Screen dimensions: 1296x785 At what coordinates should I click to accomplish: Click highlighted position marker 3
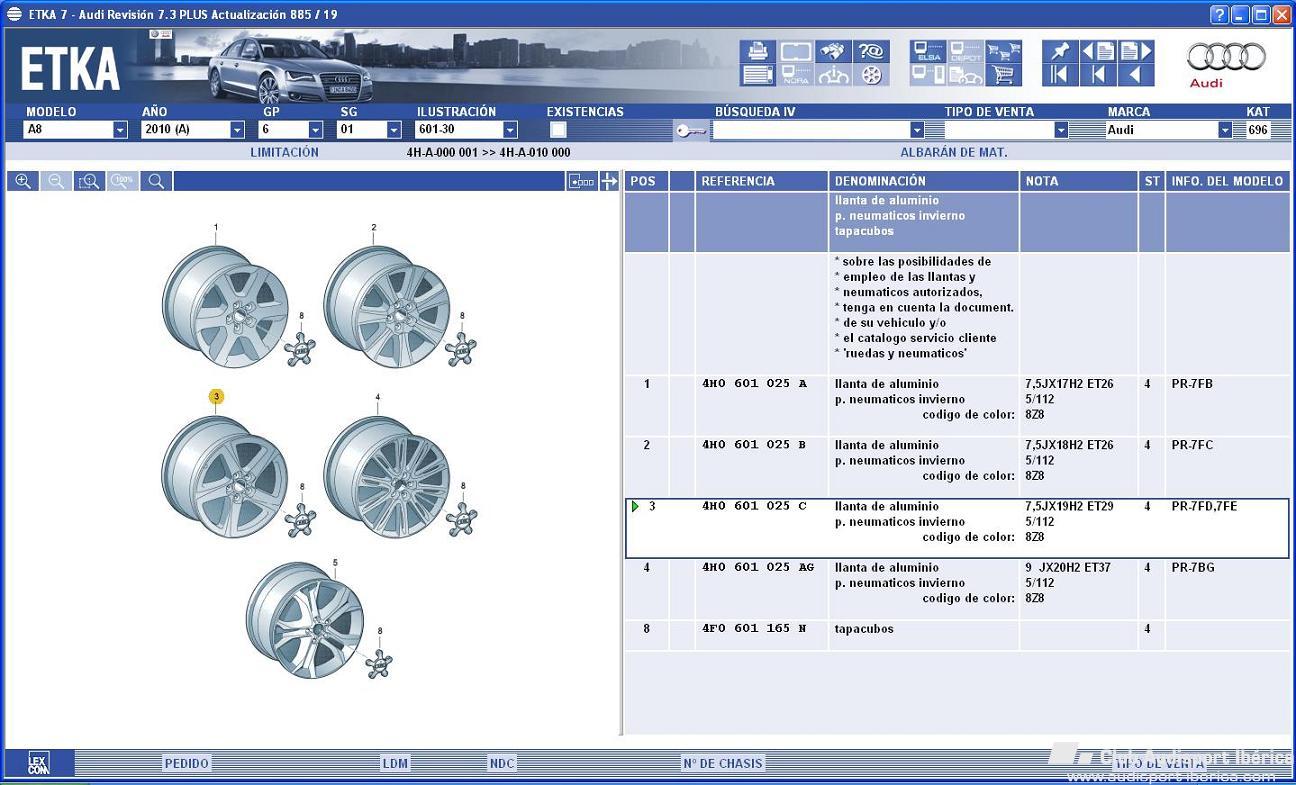(x=216, y=397)
